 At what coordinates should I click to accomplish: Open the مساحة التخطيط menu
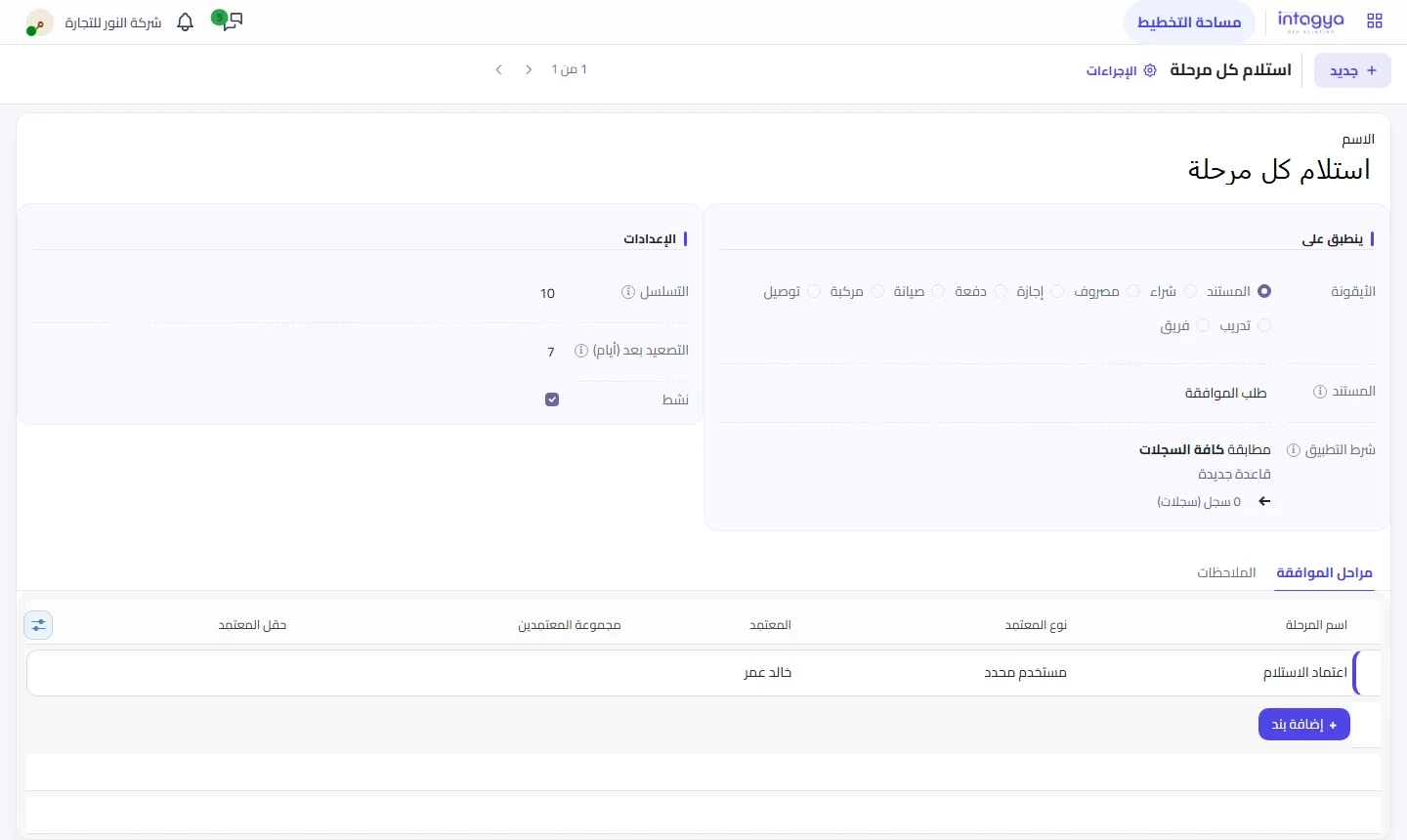point(1189,22)
